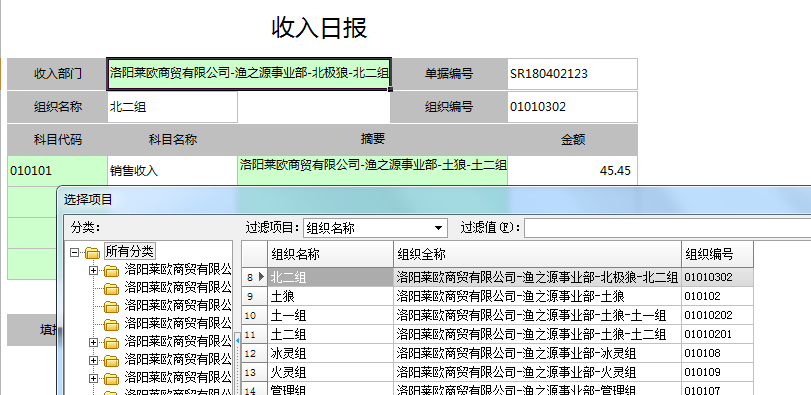Click the 金额 cell 45.45
The image size is (811, 395).
[x=572, y=171]
